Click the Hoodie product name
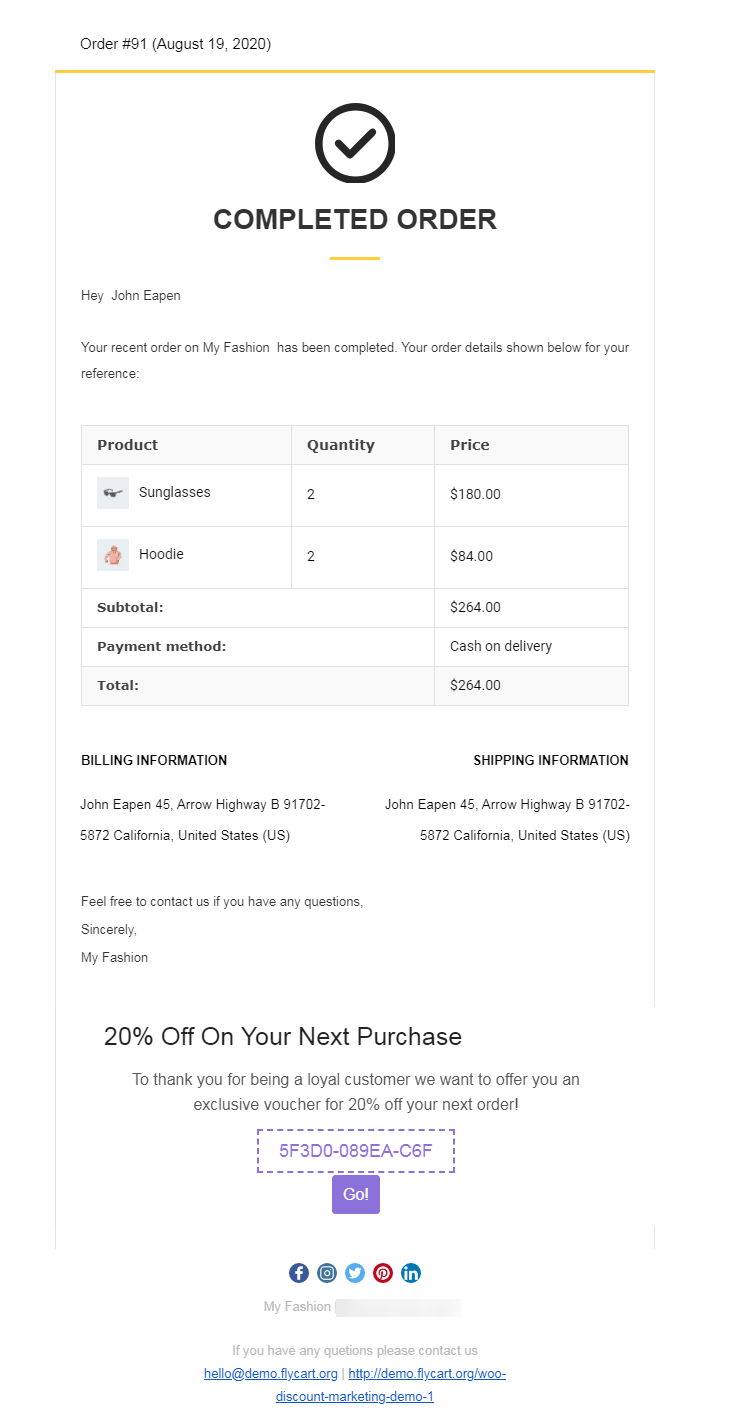The image size is (743, 1417). 161,554
